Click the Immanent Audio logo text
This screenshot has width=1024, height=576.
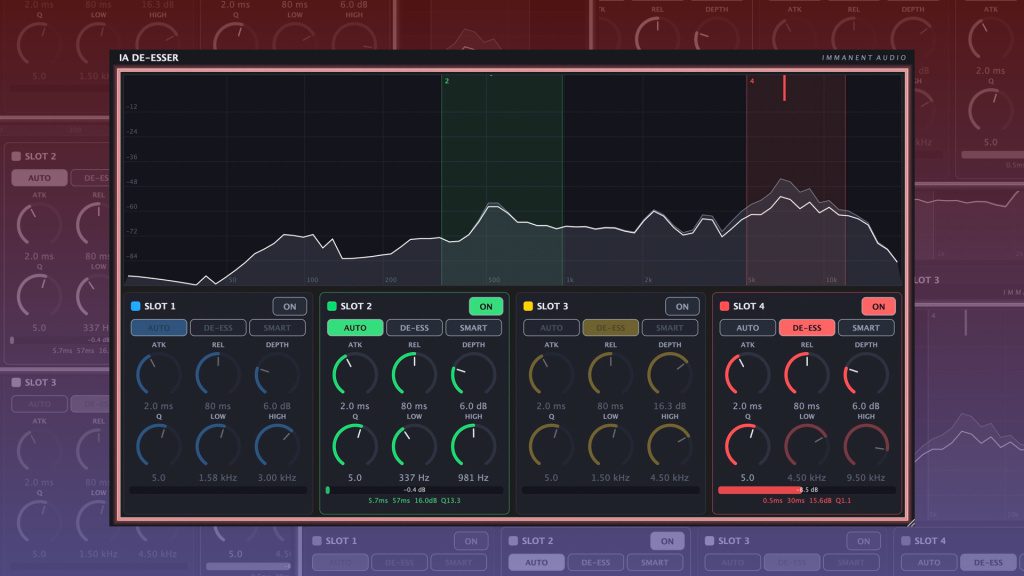(864, 57)
